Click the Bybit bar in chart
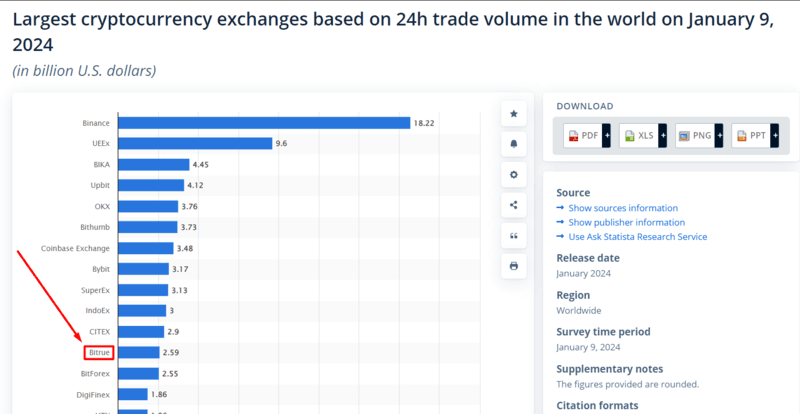 [143, 269]
